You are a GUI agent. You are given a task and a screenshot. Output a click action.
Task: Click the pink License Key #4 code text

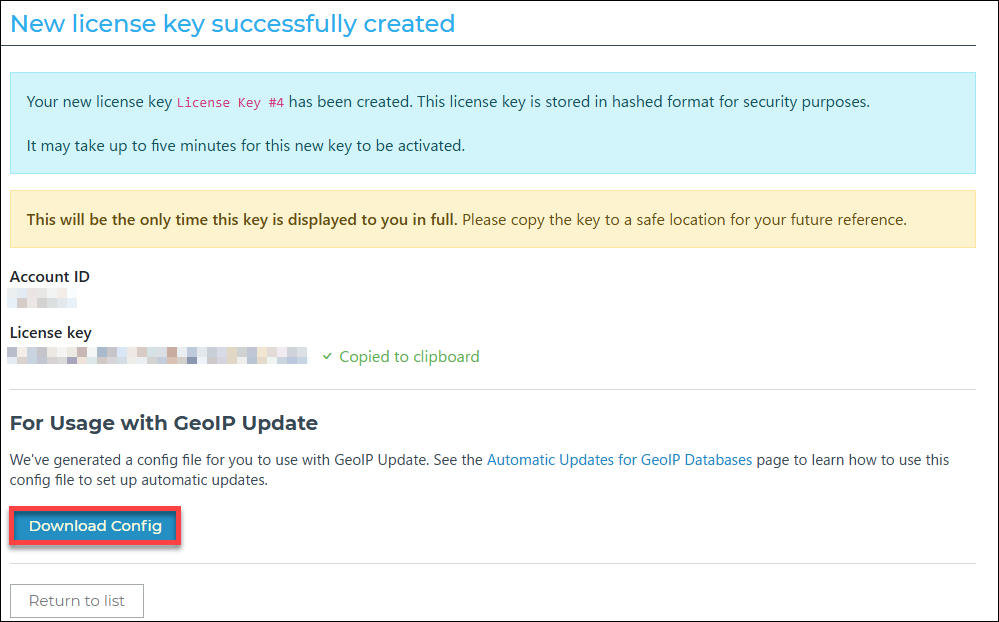coord(230,102)
